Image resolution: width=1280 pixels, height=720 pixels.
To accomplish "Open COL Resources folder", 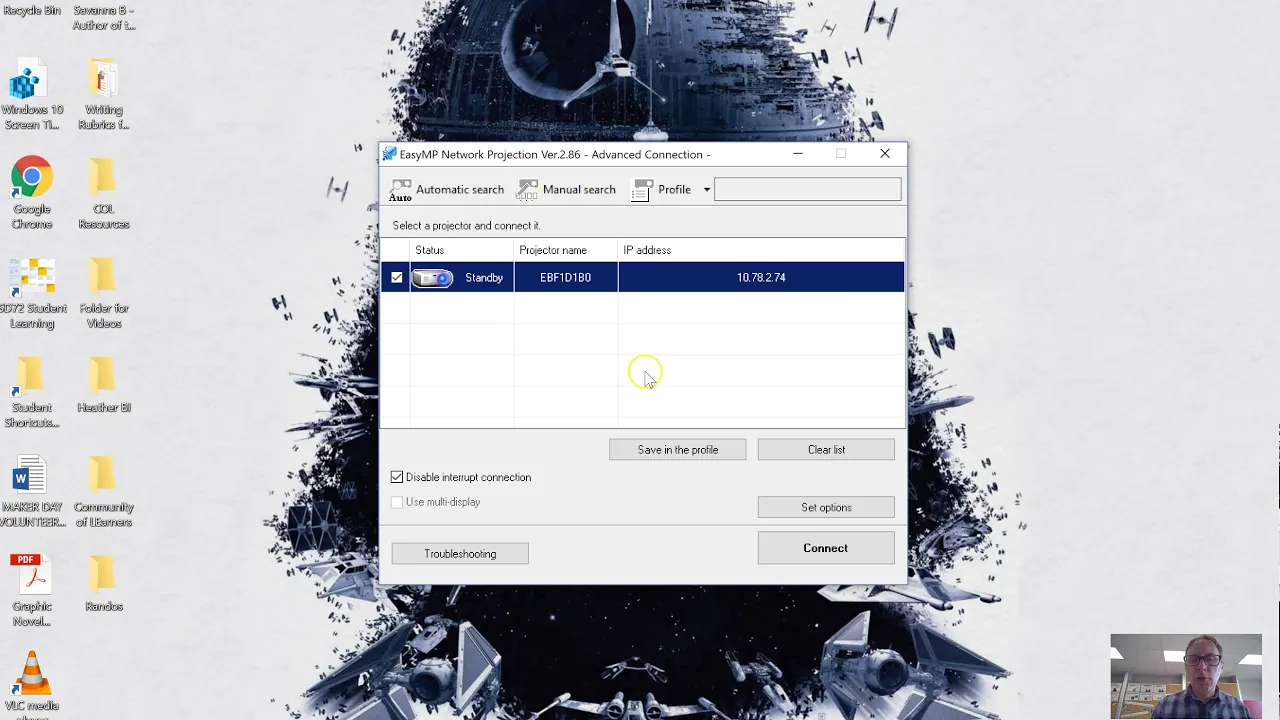I will 104,194.
